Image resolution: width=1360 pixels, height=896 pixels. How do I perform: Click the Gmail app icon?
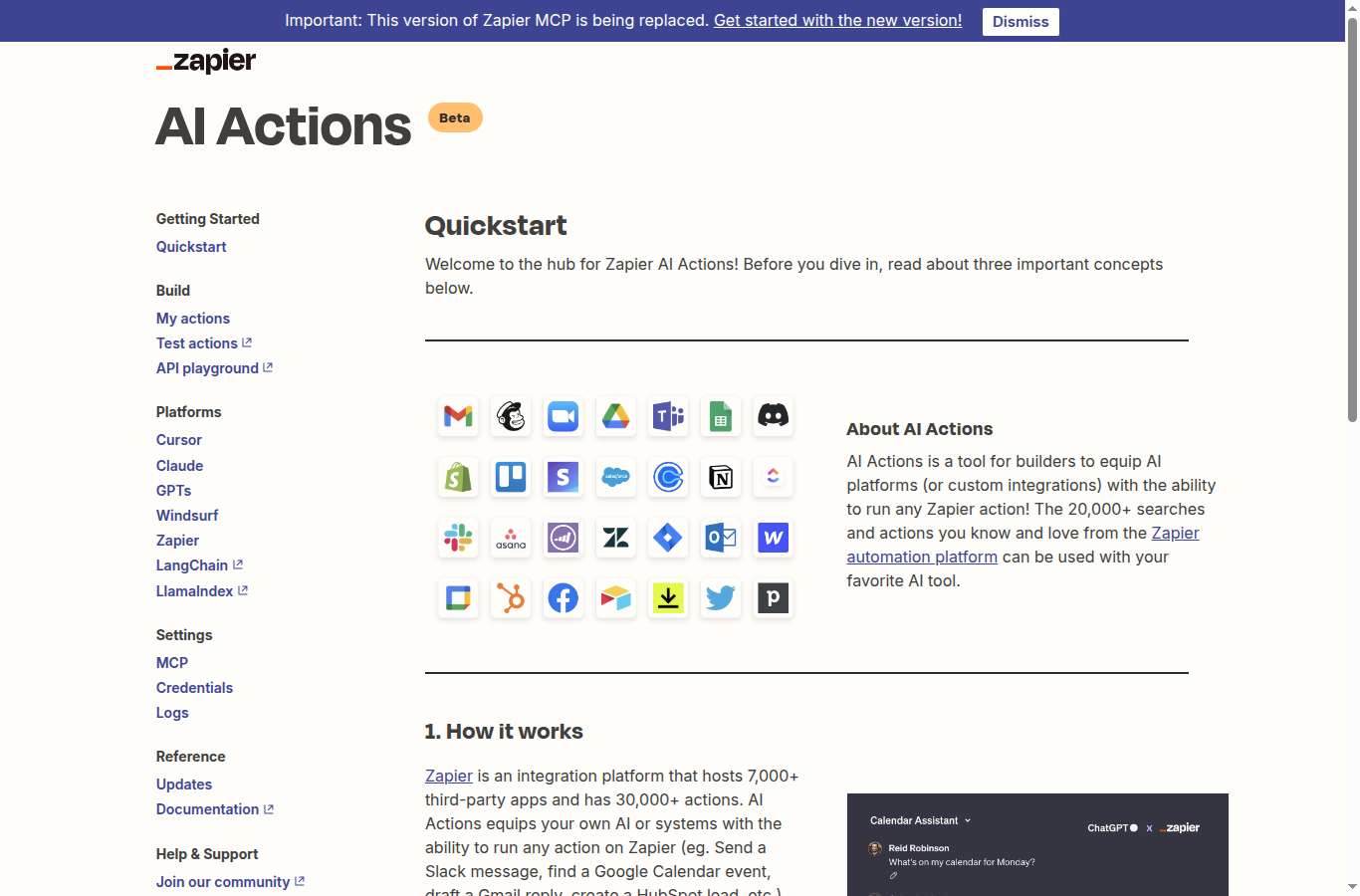[458, 416]
